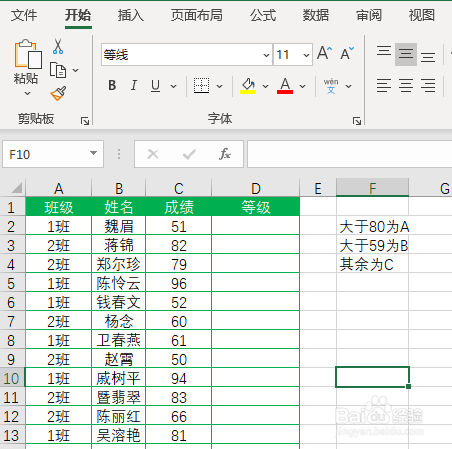
Task: Toggle Bold formatting
Action: coord(112,86)
